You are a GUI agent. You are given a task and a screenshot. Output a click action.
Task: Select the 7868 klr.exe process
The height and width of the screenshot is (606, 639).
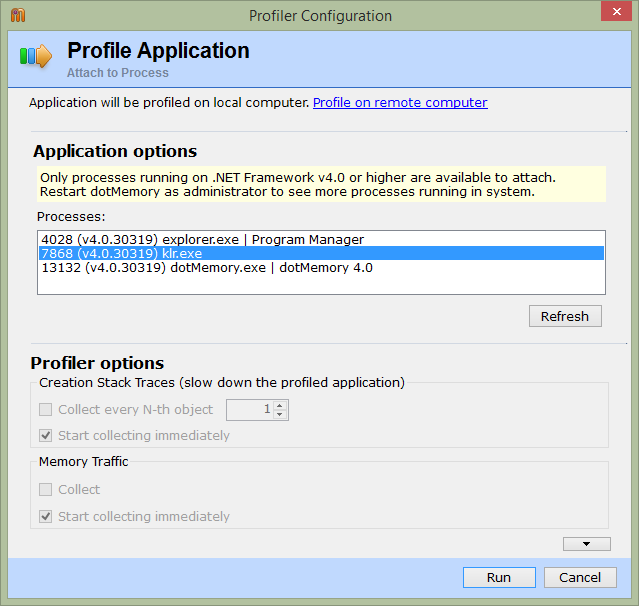coord(321,253)
